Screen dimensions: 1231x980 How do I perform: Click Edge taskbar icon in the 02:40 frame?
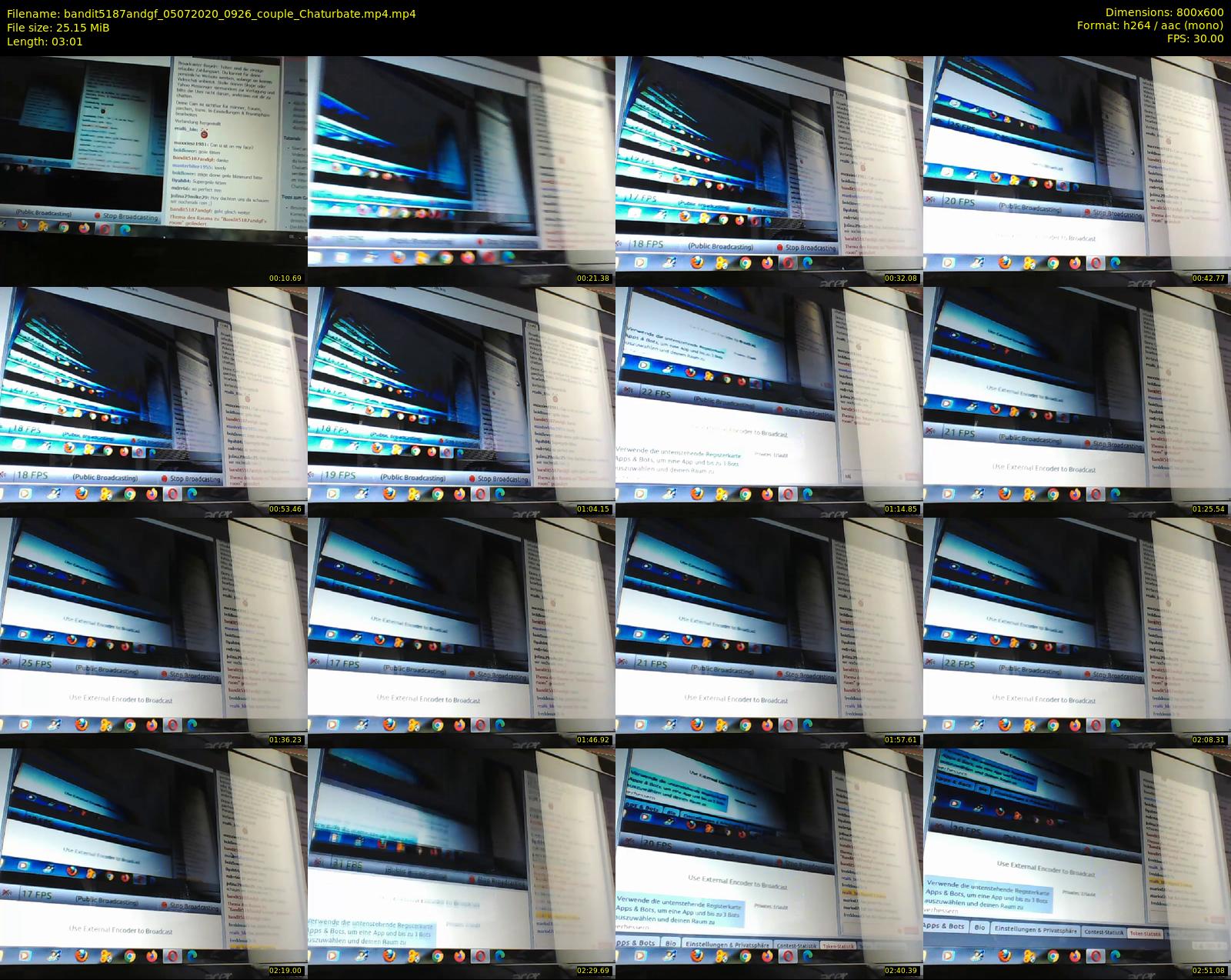coord(807,955)
